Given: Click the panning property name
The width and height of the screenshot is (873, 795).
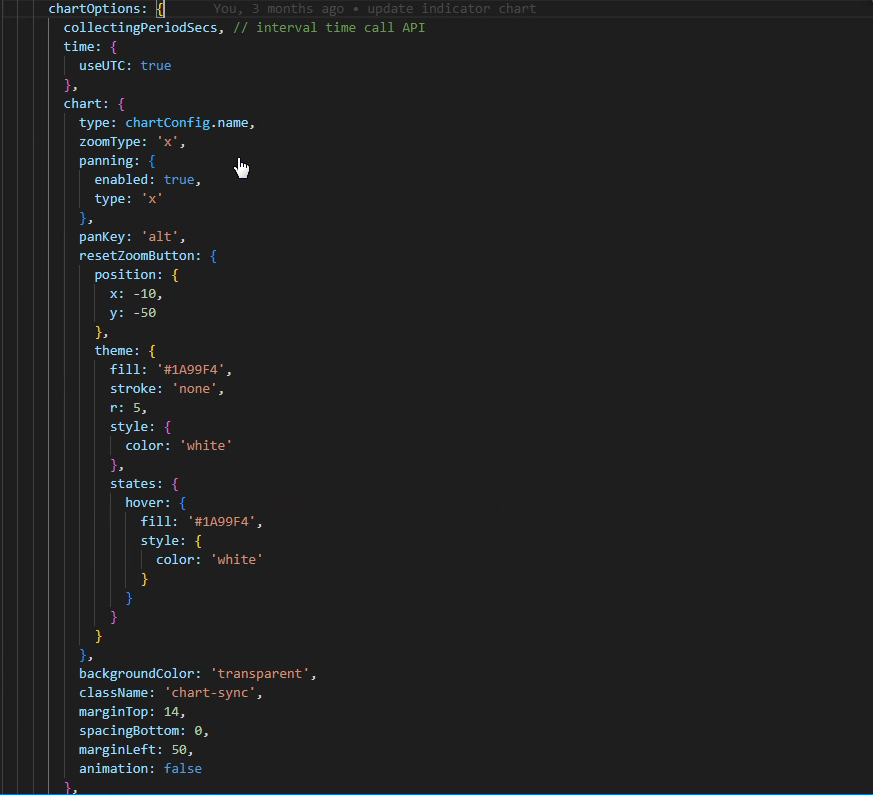Looking at the screenshot, I should point(105,161).
